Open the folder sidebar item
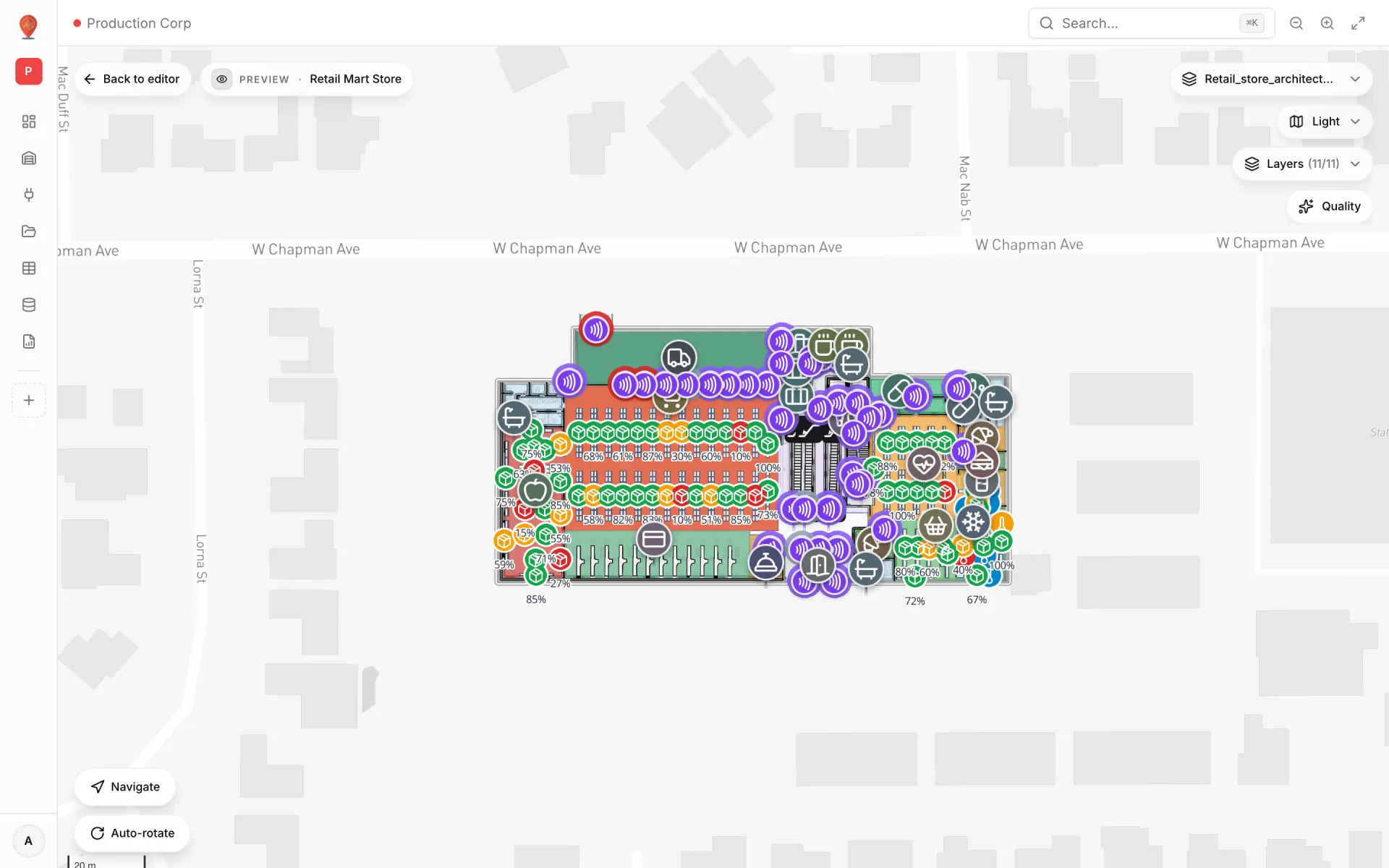 point(29,231)
